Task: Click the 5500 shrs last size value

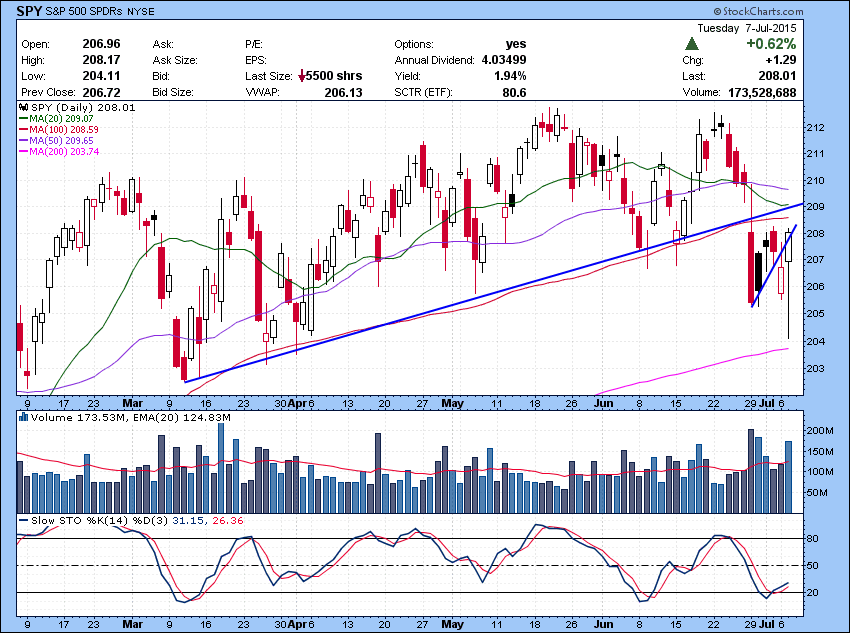Action: [x=334, y=76]
